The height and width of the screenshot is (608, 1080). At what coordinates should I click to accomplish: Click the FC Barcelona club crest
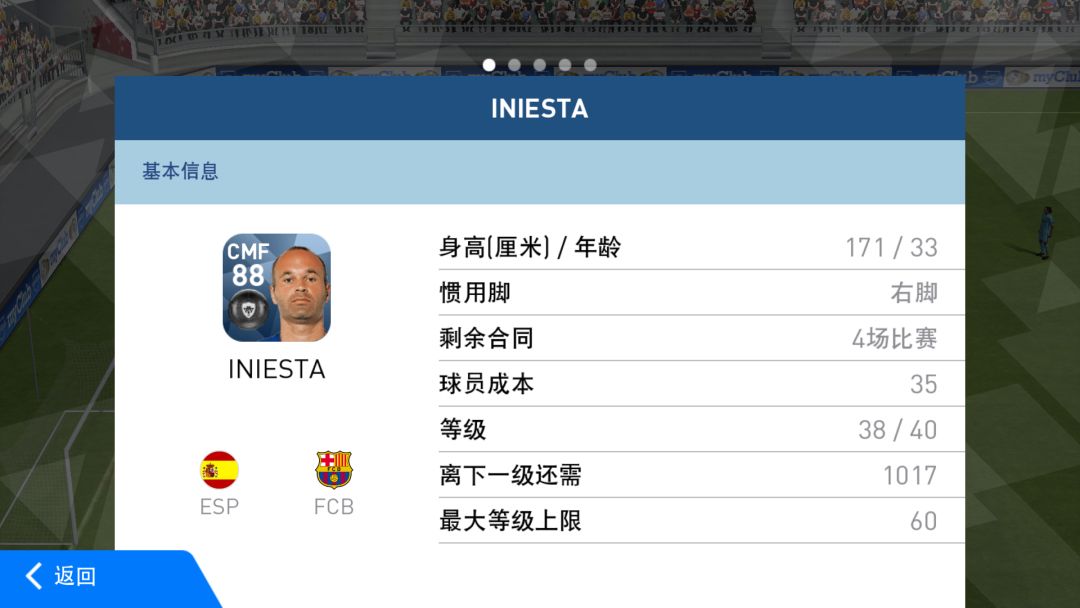(333, 470)
